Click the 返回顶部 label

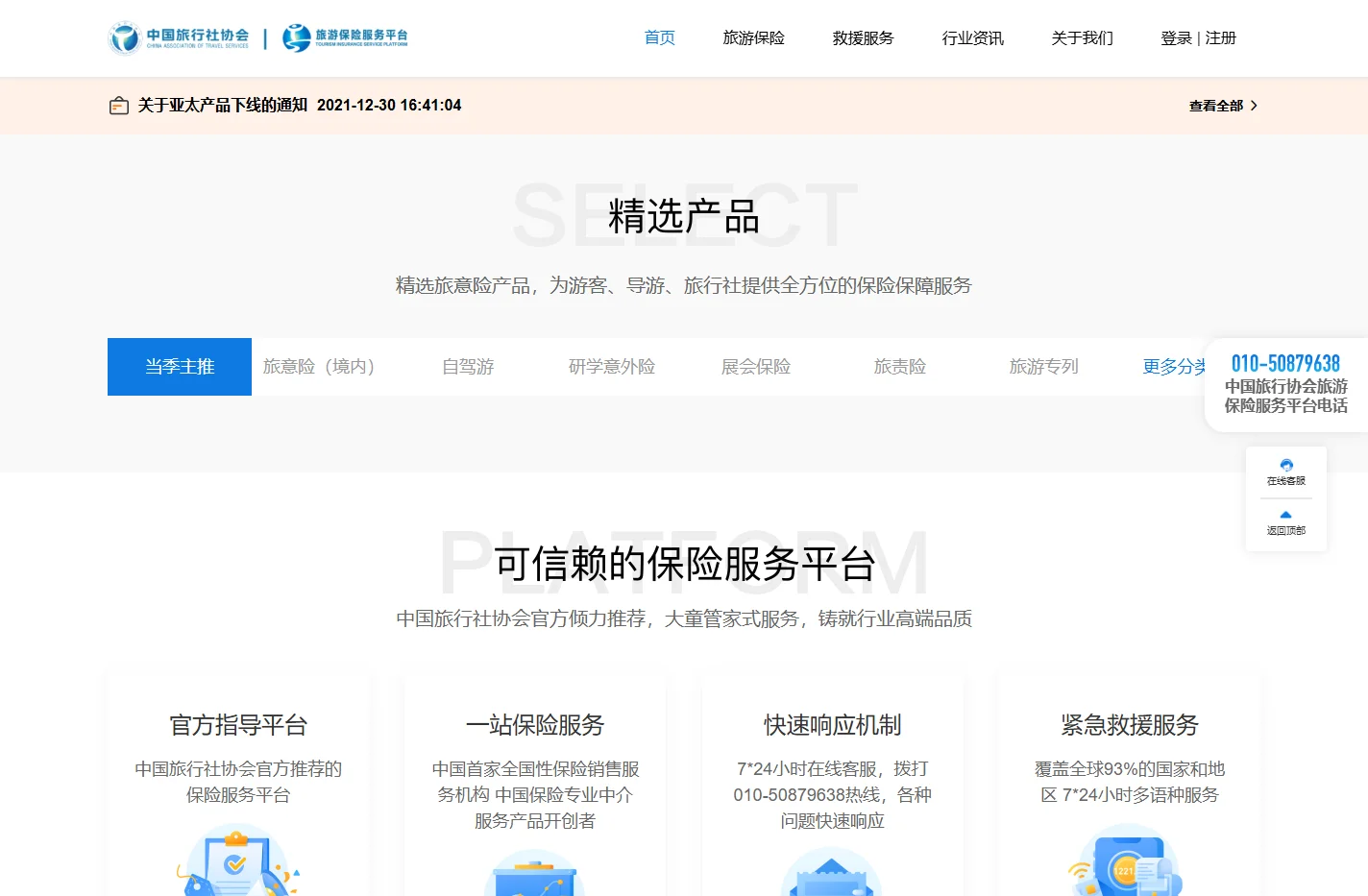[x=1286, y=531]
